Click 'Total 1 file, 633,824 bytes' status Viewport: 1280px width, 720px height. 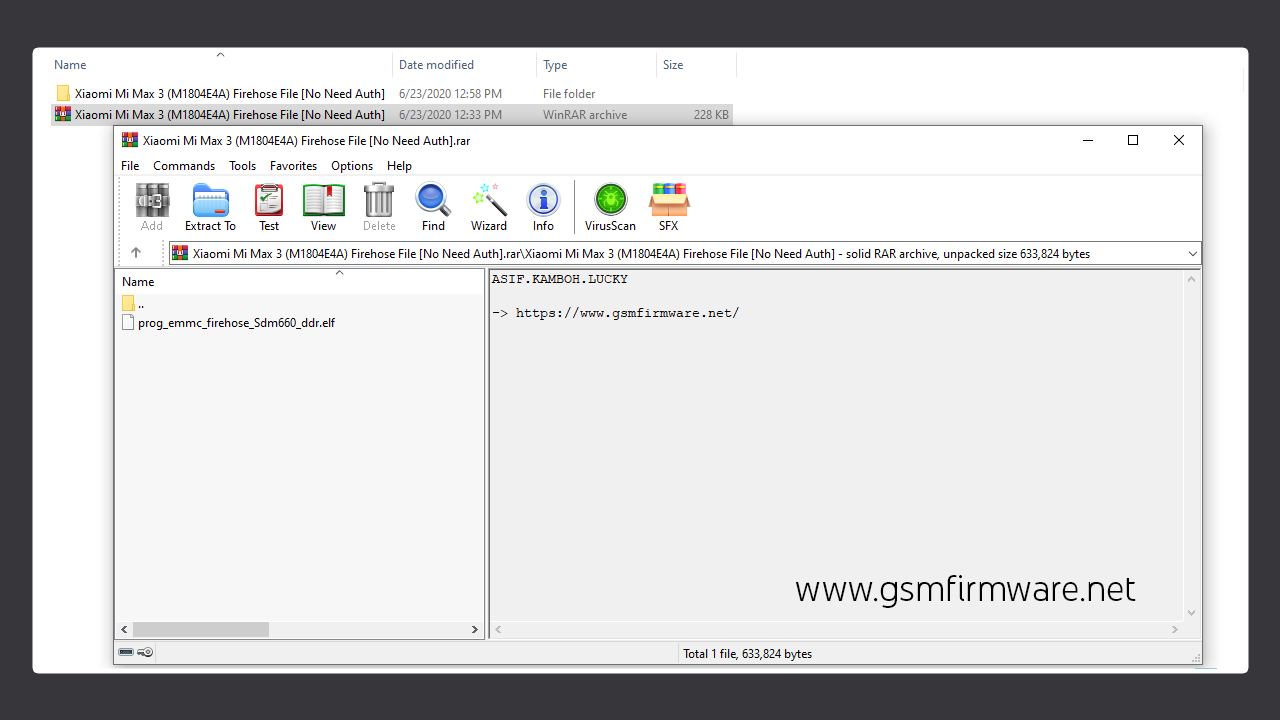coord(747,654)
